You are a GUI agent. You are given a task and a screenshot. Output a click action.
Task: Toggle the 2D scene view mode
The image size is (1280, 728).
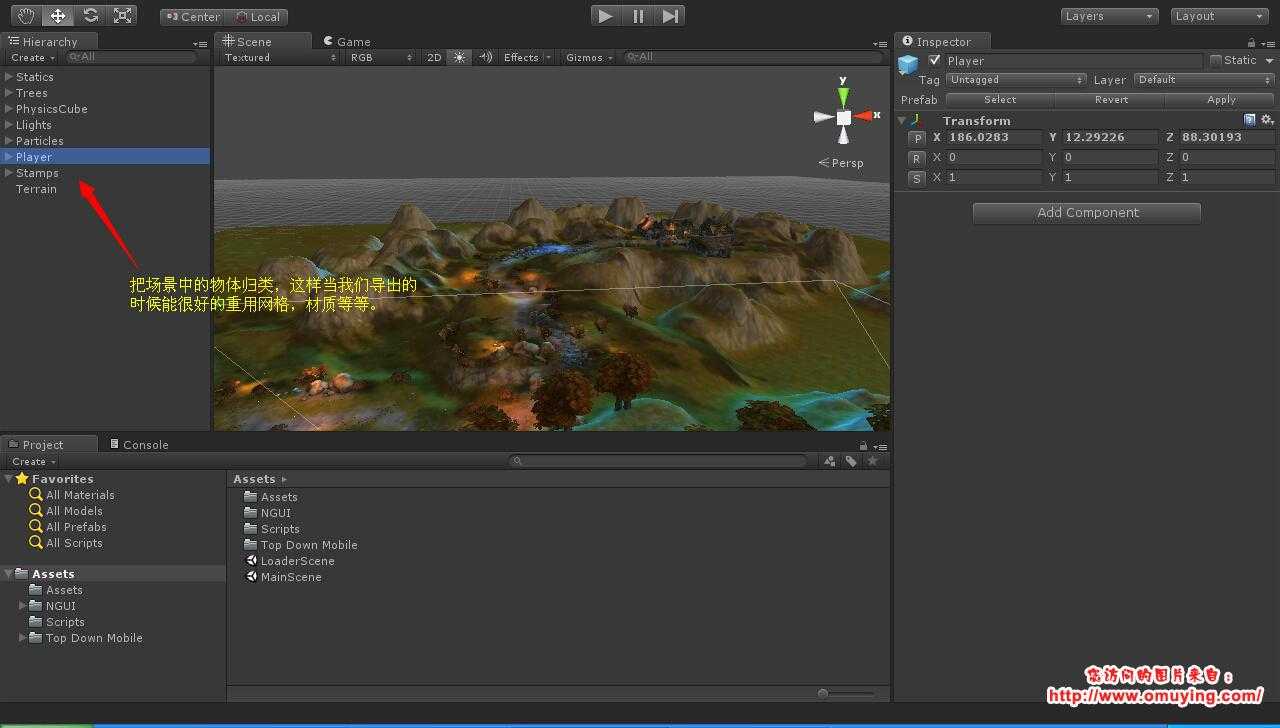pyautogui.click(x=434, y=57)
